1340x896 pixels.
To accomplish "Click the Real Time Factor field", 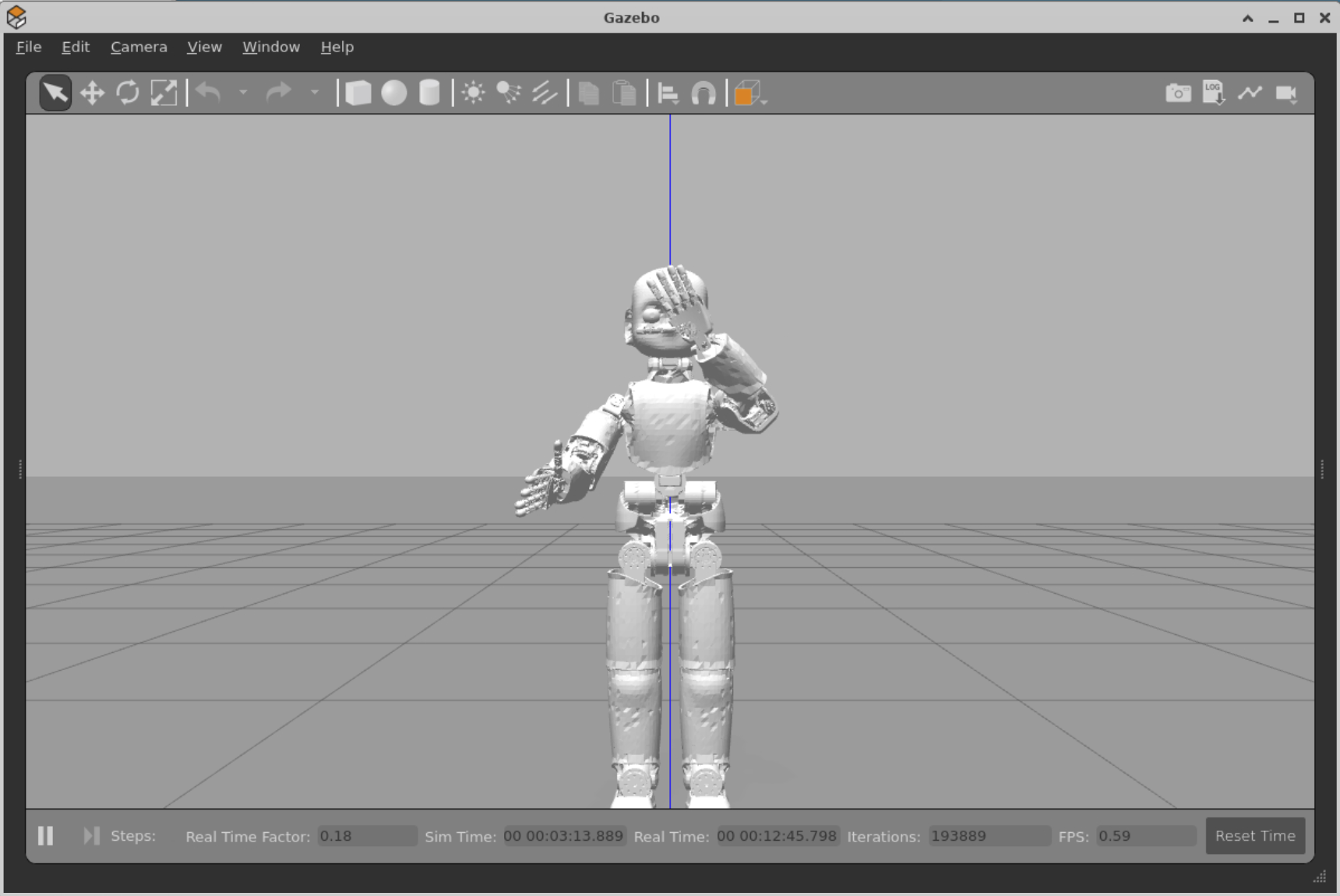I will [x=367, y=836].
